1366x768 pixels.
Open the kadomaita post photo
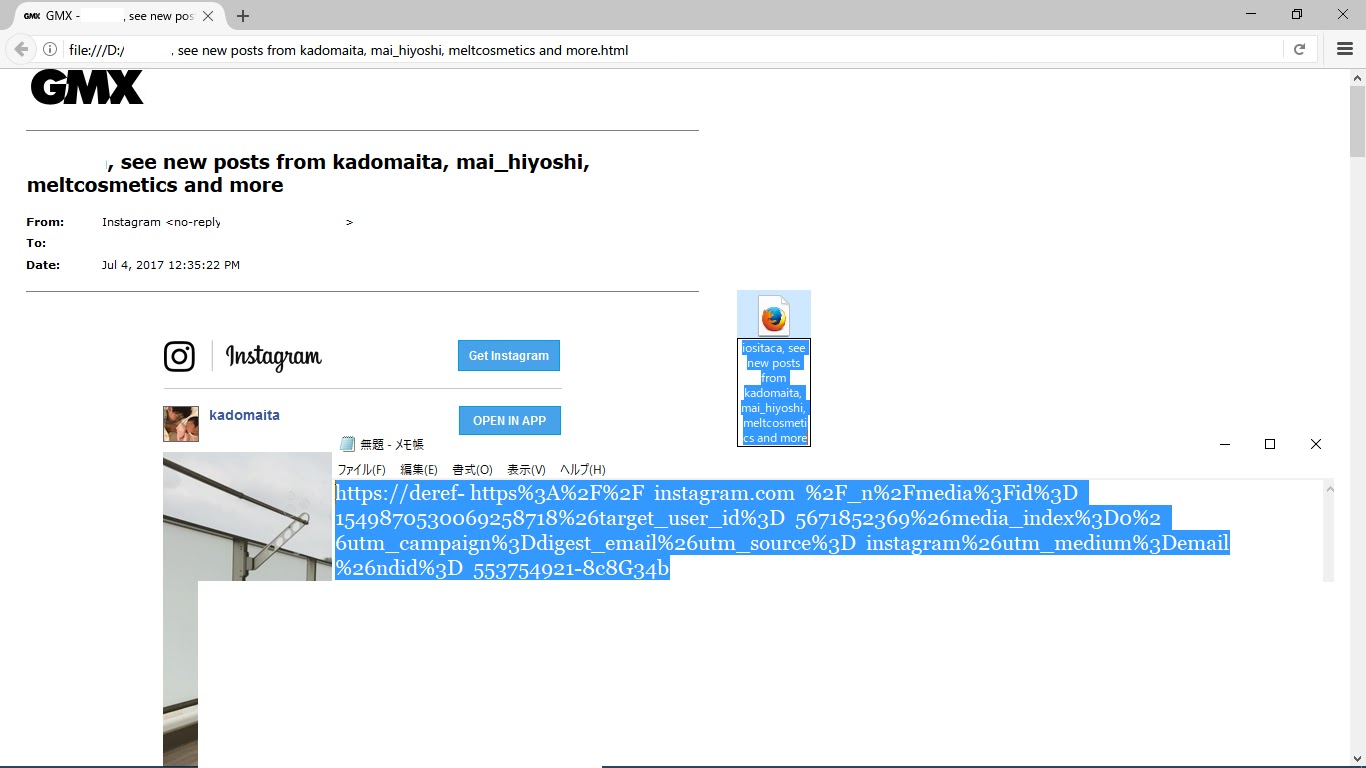click(247, 608)
